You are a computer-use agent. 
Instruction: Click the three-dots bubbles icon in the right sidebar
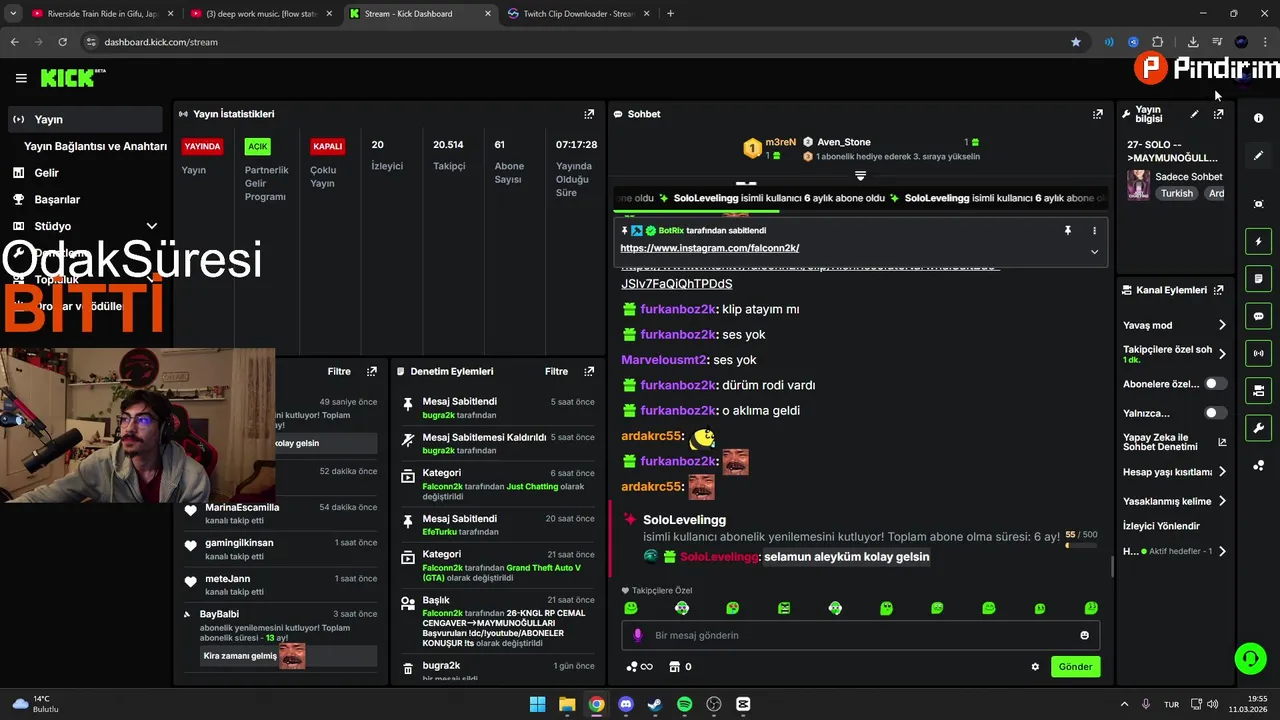point(1258,466)
